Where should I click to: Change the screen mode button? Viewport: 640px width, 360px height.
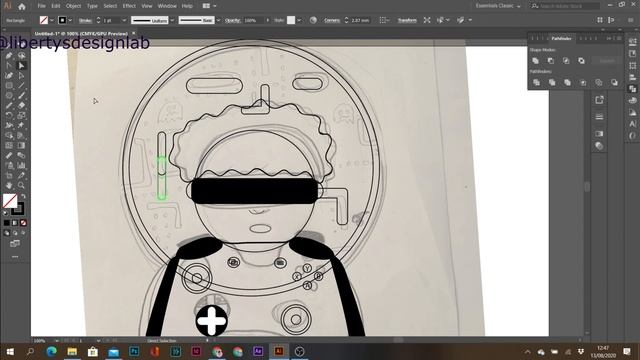[15, 244]
